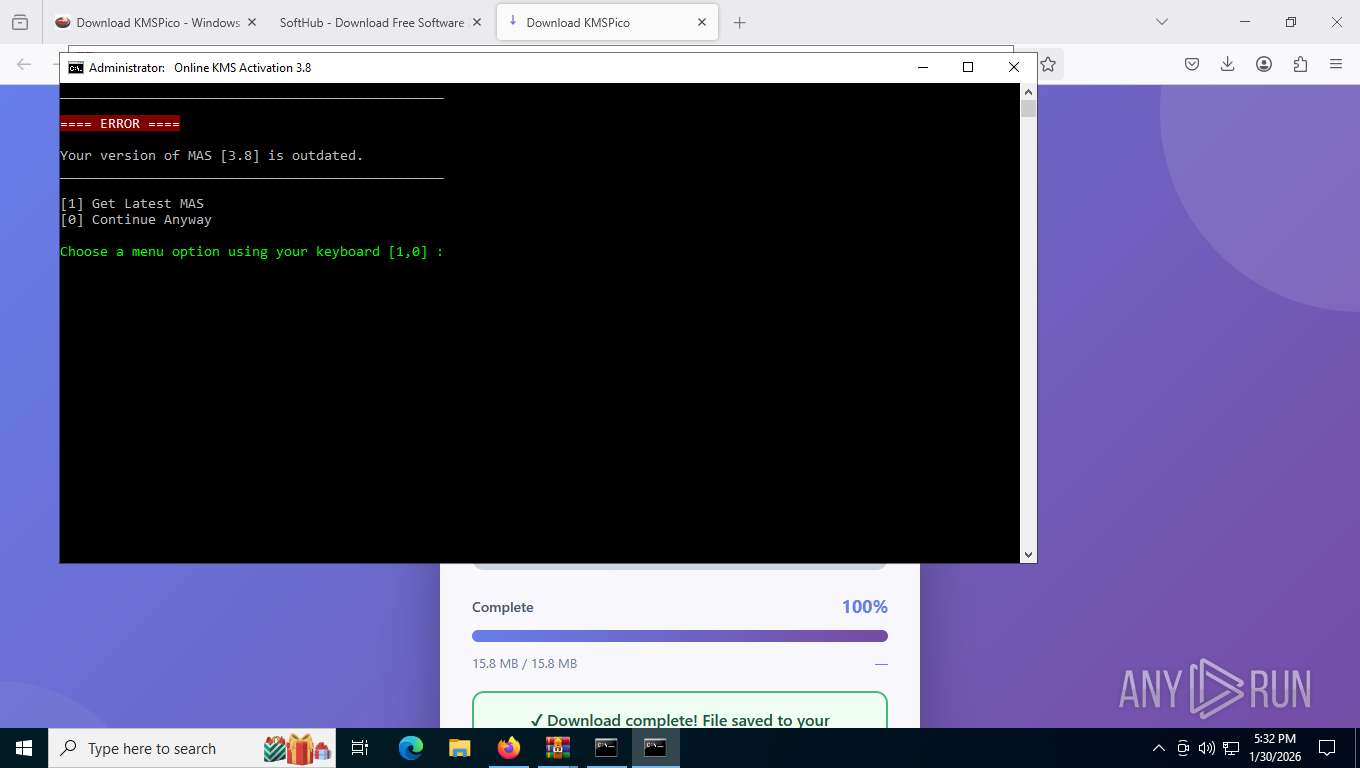The height and width of the screenshot is (768, 1360).
Task: Click the red ERROR heading
Action: (120, 124)
